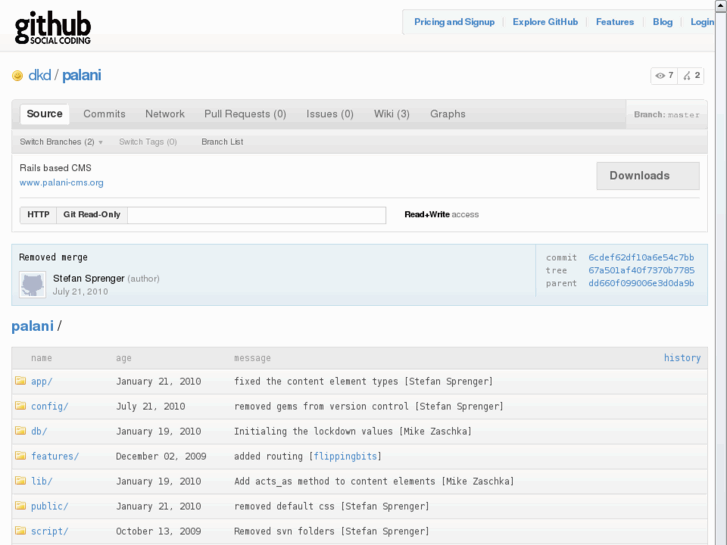Viewport: 727px width, 545px height.
Task: Click Stefan Sprenger's avatar image
Action: (x=32, y=284)
